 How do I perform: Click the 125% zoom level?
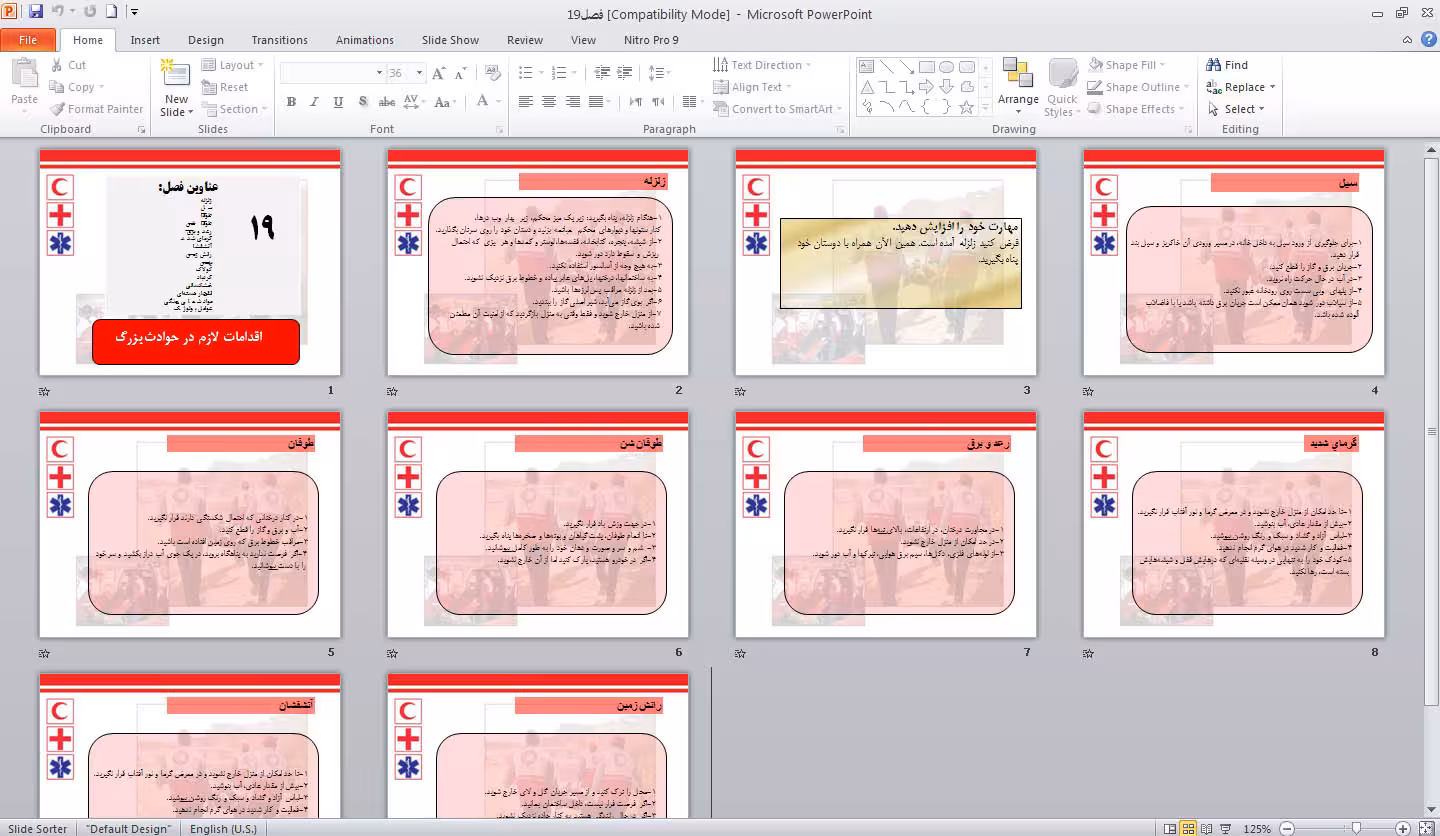click(x=1256, y=829)
